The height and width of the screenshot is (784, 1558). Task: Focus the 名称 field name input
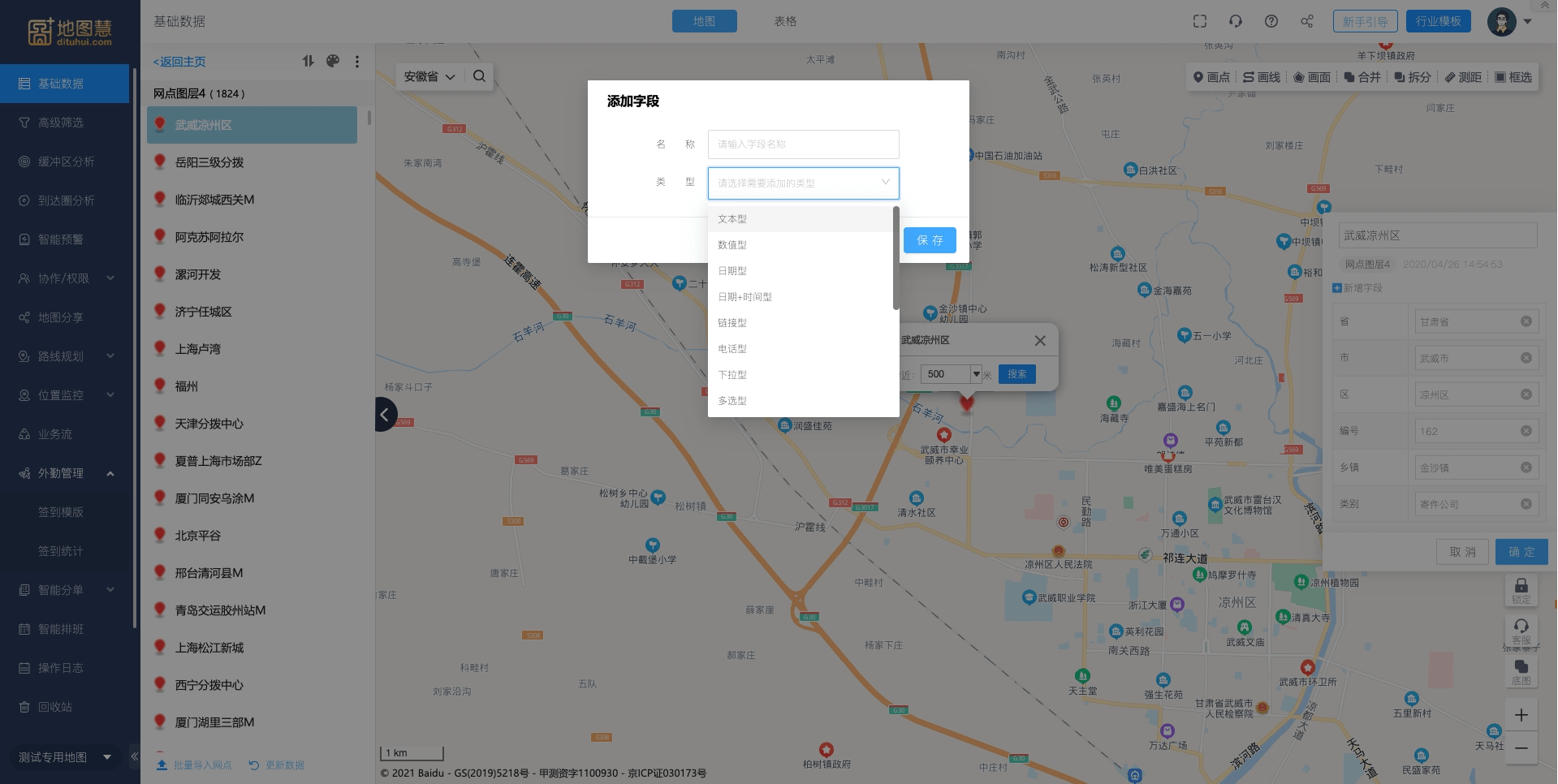(x=803, y=144)
